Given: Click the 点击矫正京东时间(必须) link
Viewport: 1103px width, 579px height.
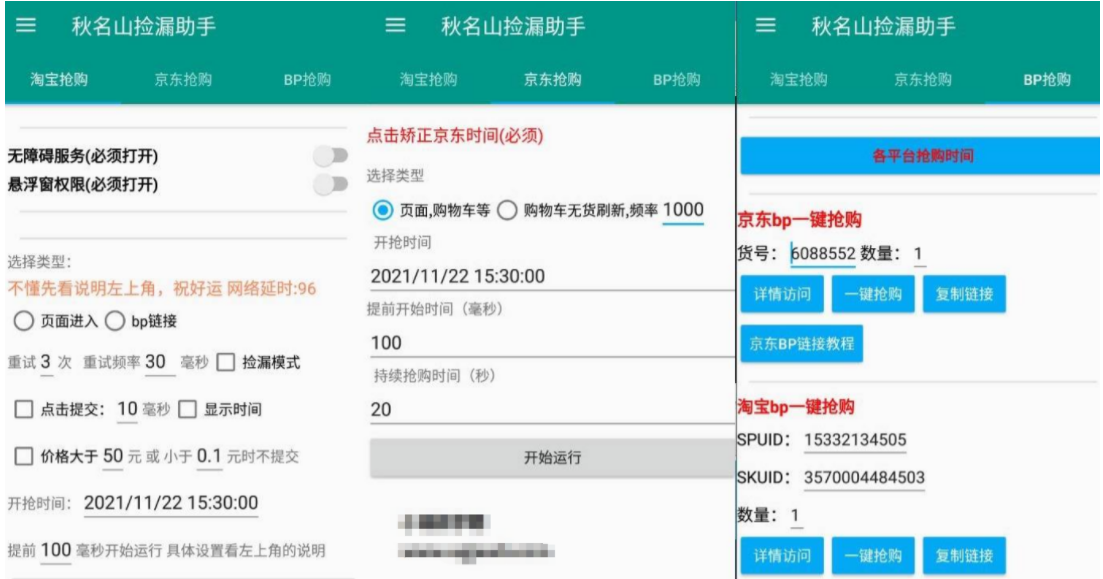Looking at the screenshot, I should tap(455, 135).
